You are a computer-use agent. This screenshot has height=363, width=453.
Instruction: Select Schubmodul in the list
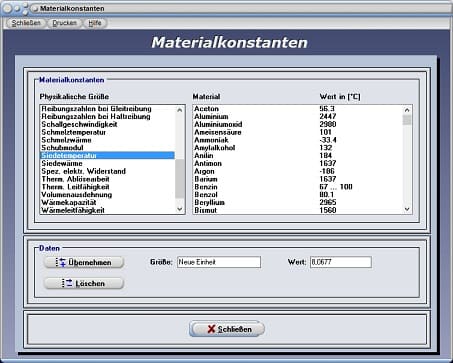[107, 148]
